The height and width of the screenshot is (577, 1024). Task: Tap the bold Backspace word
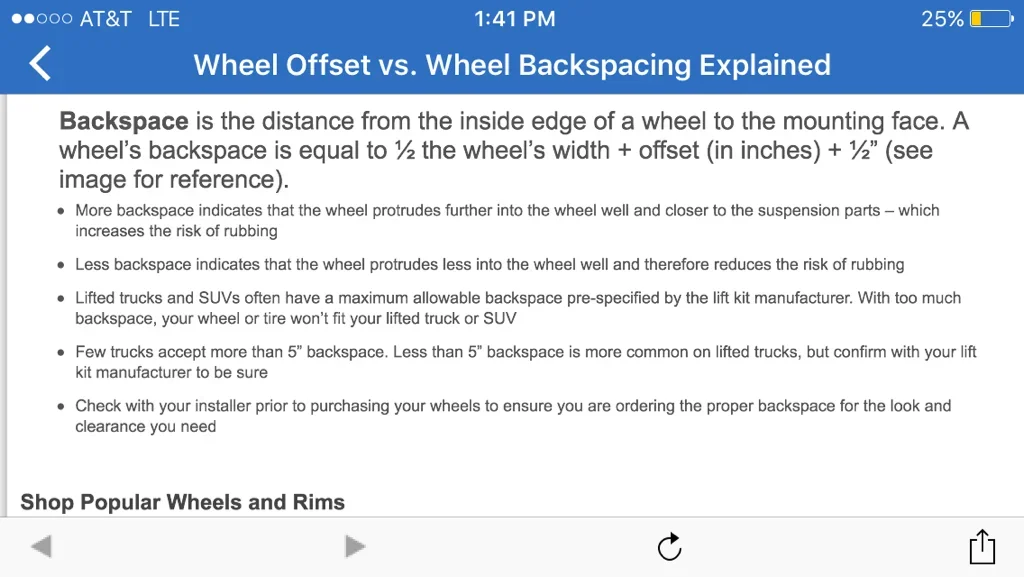(x=123, y=121)
